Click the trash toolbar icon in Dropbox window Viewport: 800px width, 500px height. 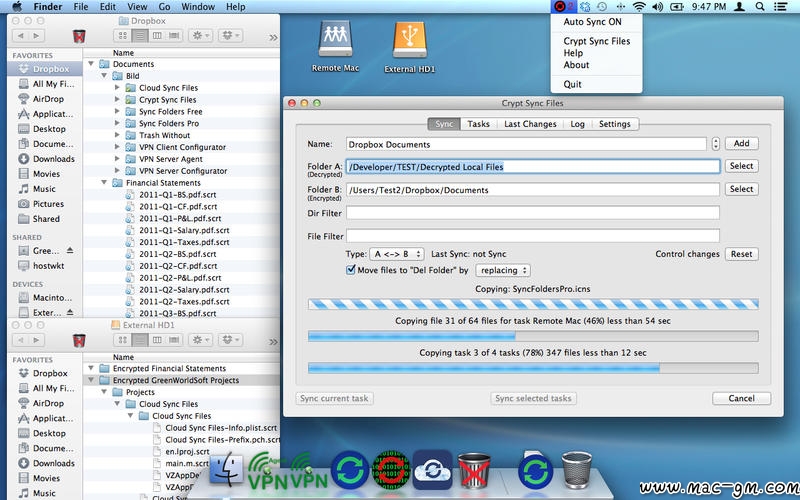point(79,36)
